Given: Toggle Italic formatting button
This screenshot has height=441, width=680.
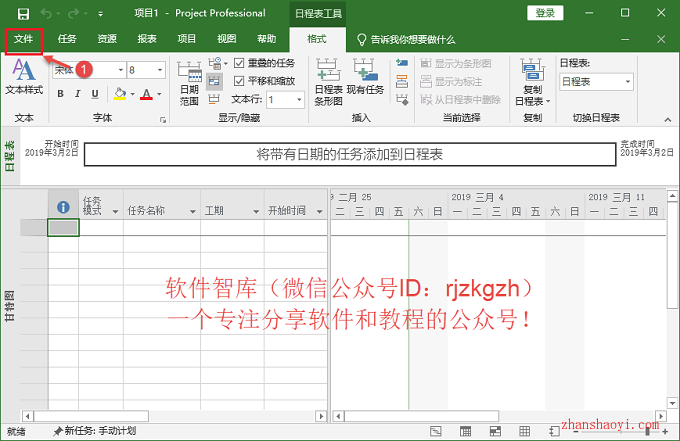Looking at the screenshot, I should [78, 94].
